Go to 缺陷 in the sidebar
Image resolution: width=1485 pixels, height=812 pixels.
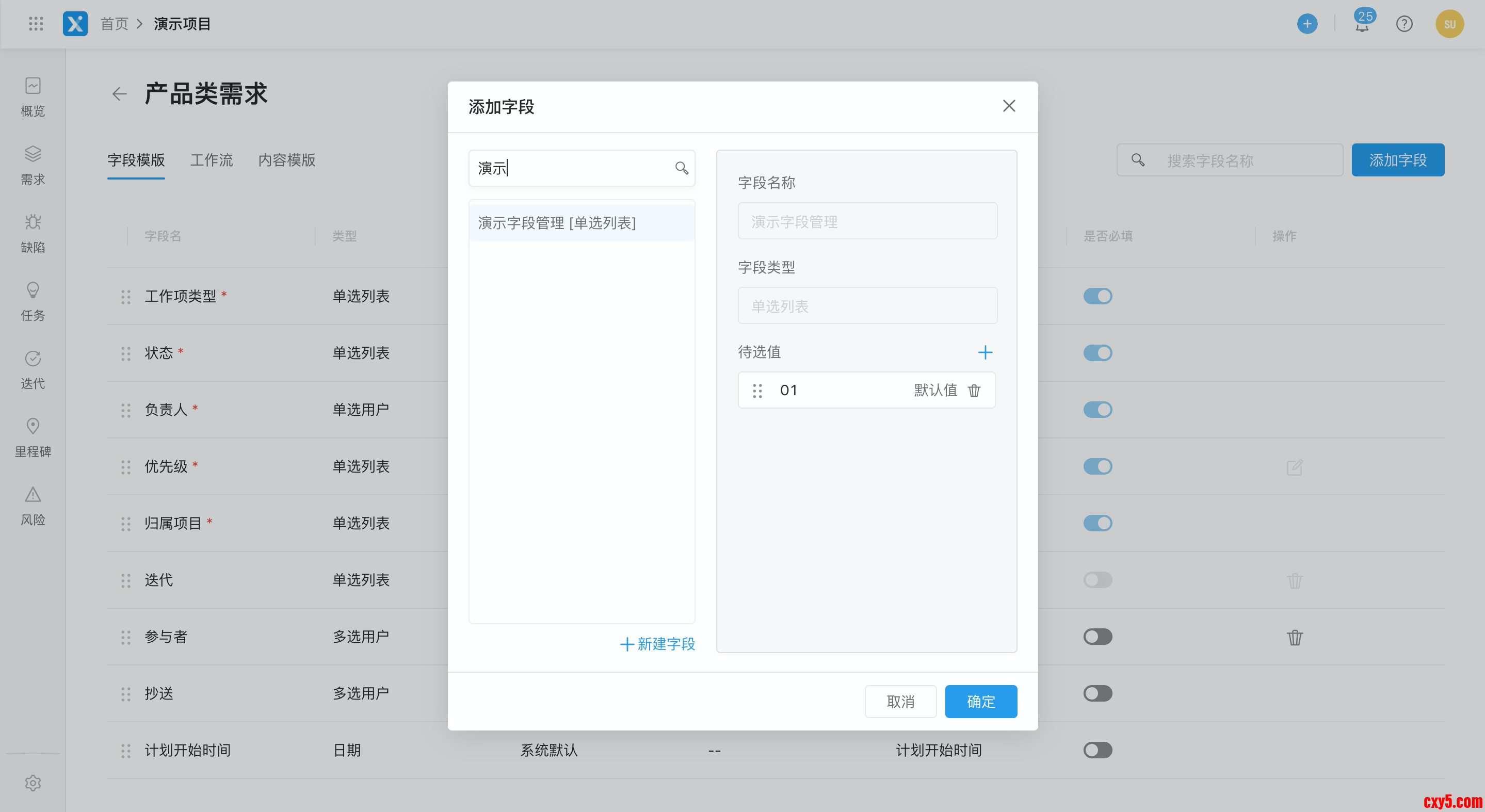pos(33,233)
